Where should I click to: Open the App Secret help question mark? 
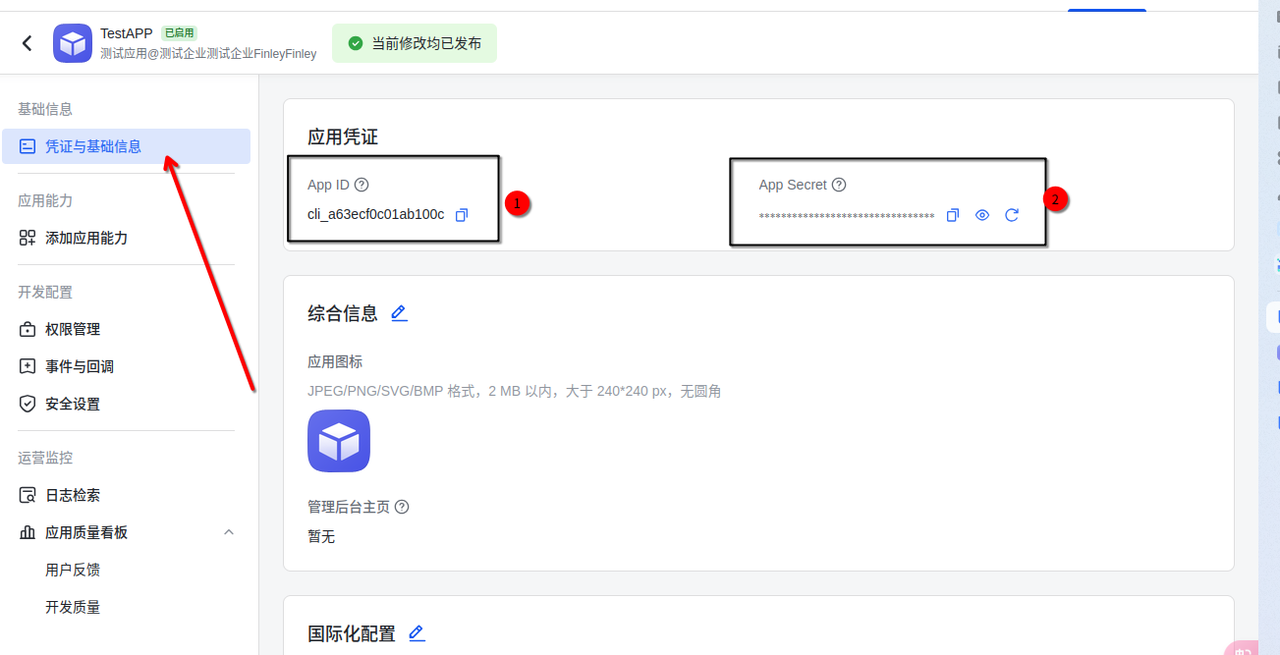point(838,184)
